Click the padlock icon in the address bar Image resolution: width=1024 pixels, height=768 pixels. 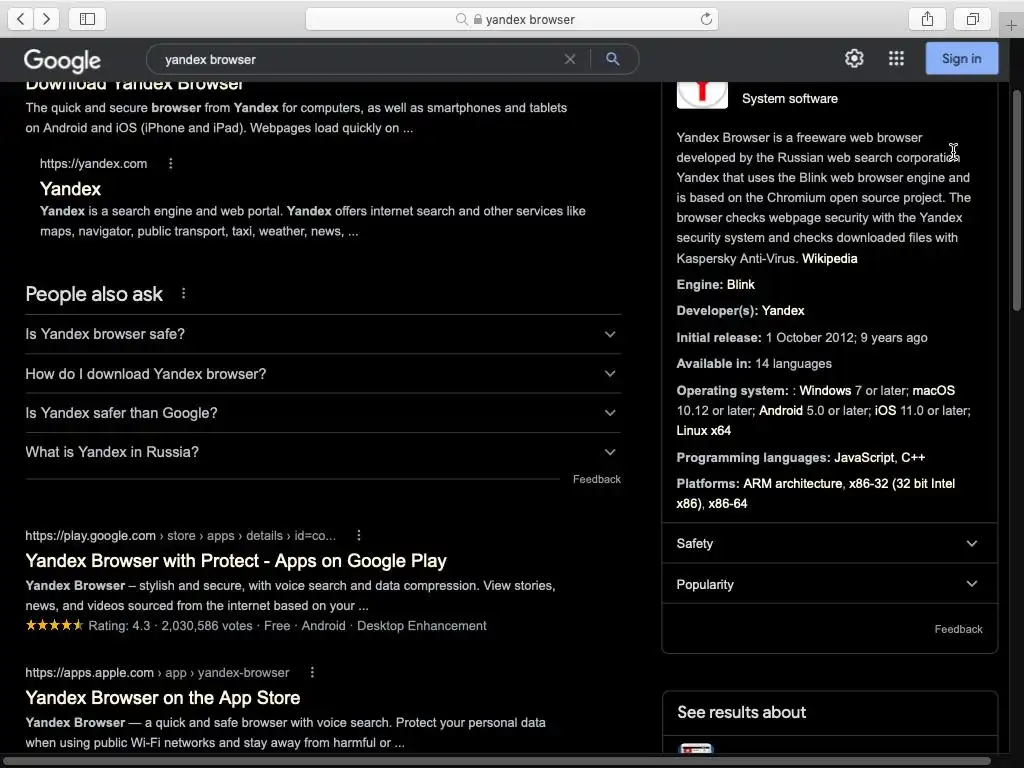point(478,20)
